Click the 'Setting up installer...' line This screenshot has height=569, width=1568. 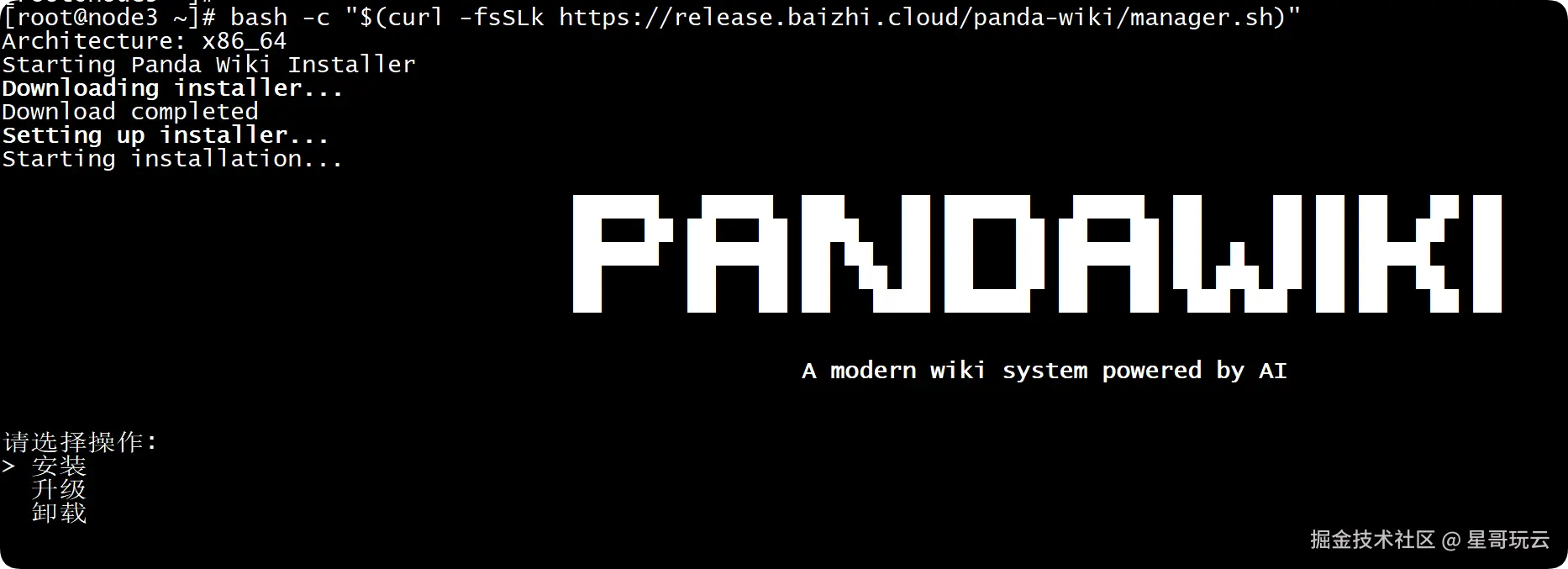tap(166, 135)
